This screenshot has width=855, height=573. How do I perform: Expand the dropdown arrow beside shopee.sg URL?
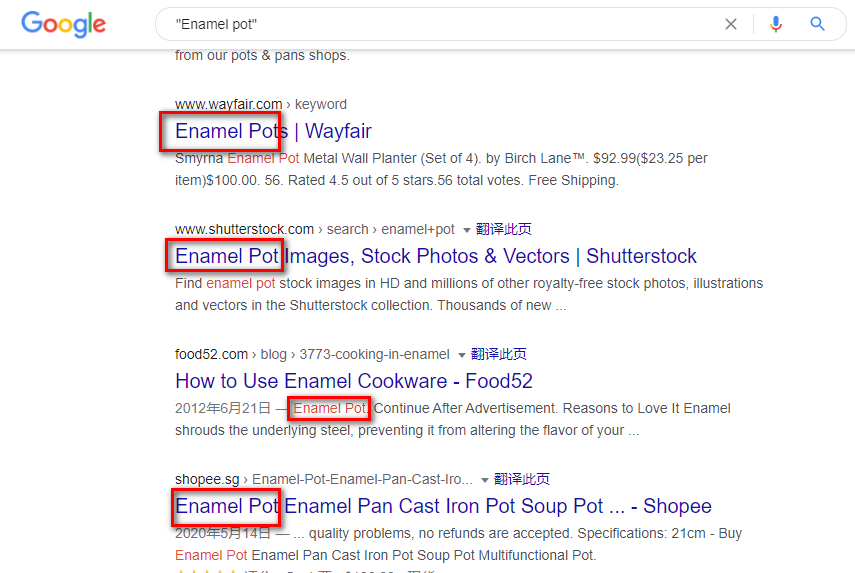click(485, 480)
